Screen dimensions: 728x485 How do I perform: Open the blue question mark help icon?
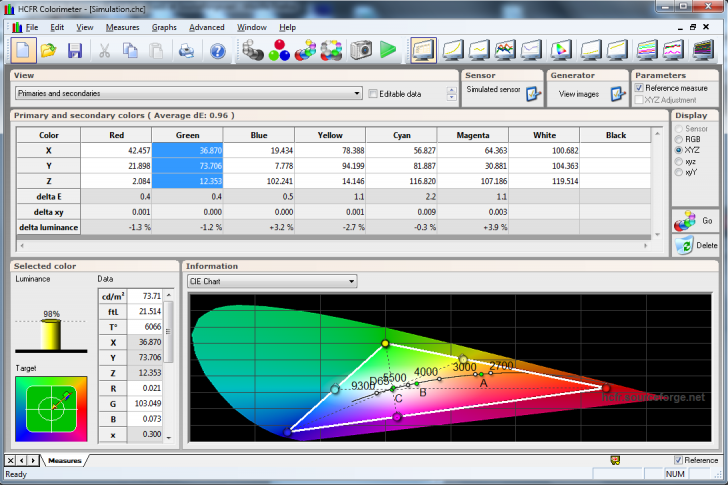217,49
